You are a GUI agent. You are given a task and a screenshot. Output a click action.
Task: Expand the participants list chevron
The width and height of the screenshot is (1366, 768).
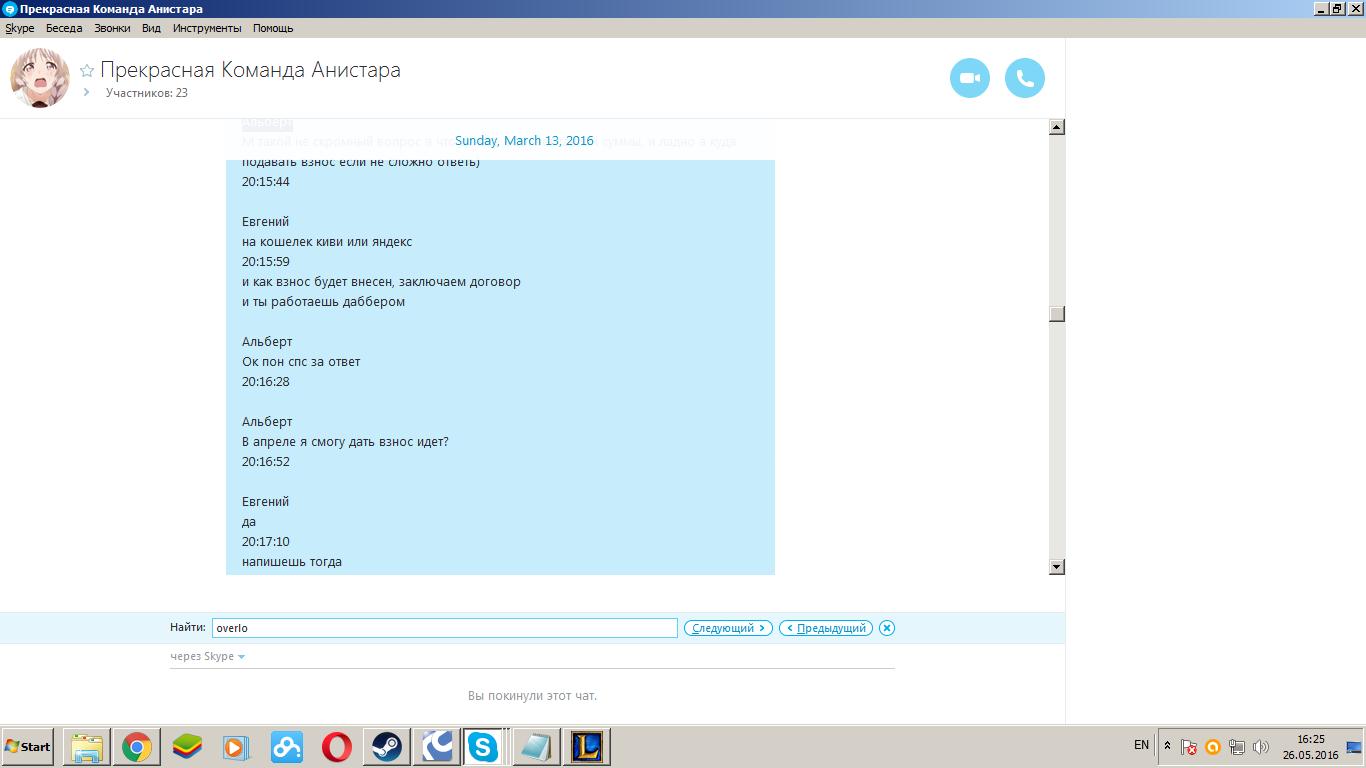(86, 92)
